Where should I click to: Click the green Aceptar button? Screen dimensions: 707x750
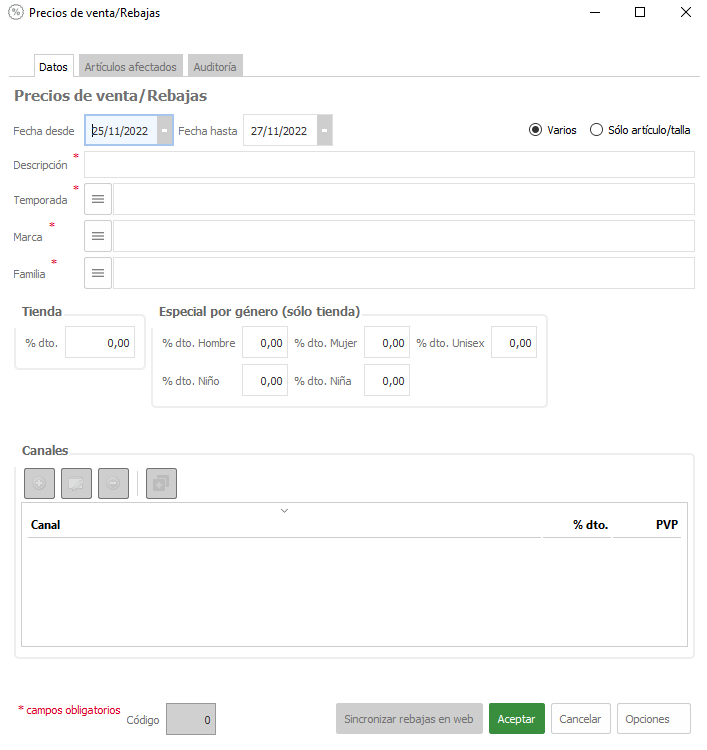tap(516, 719)
